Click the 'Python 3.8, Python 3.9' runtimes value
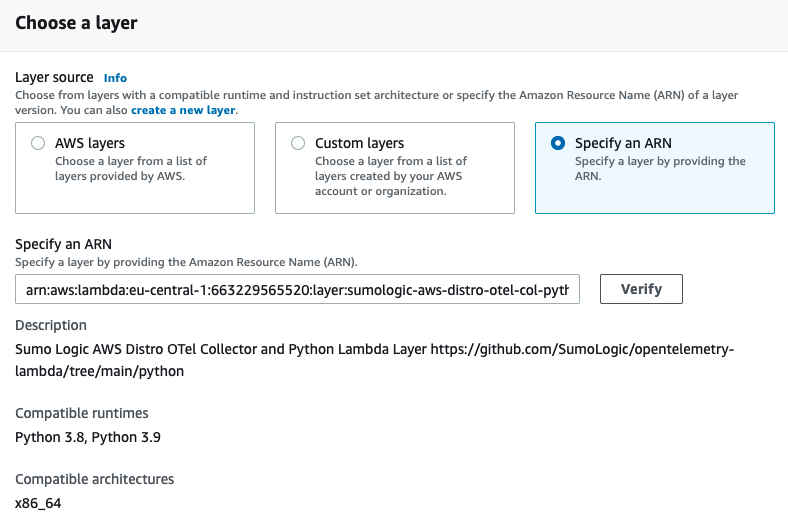The image size is (788, 526). 90,437
